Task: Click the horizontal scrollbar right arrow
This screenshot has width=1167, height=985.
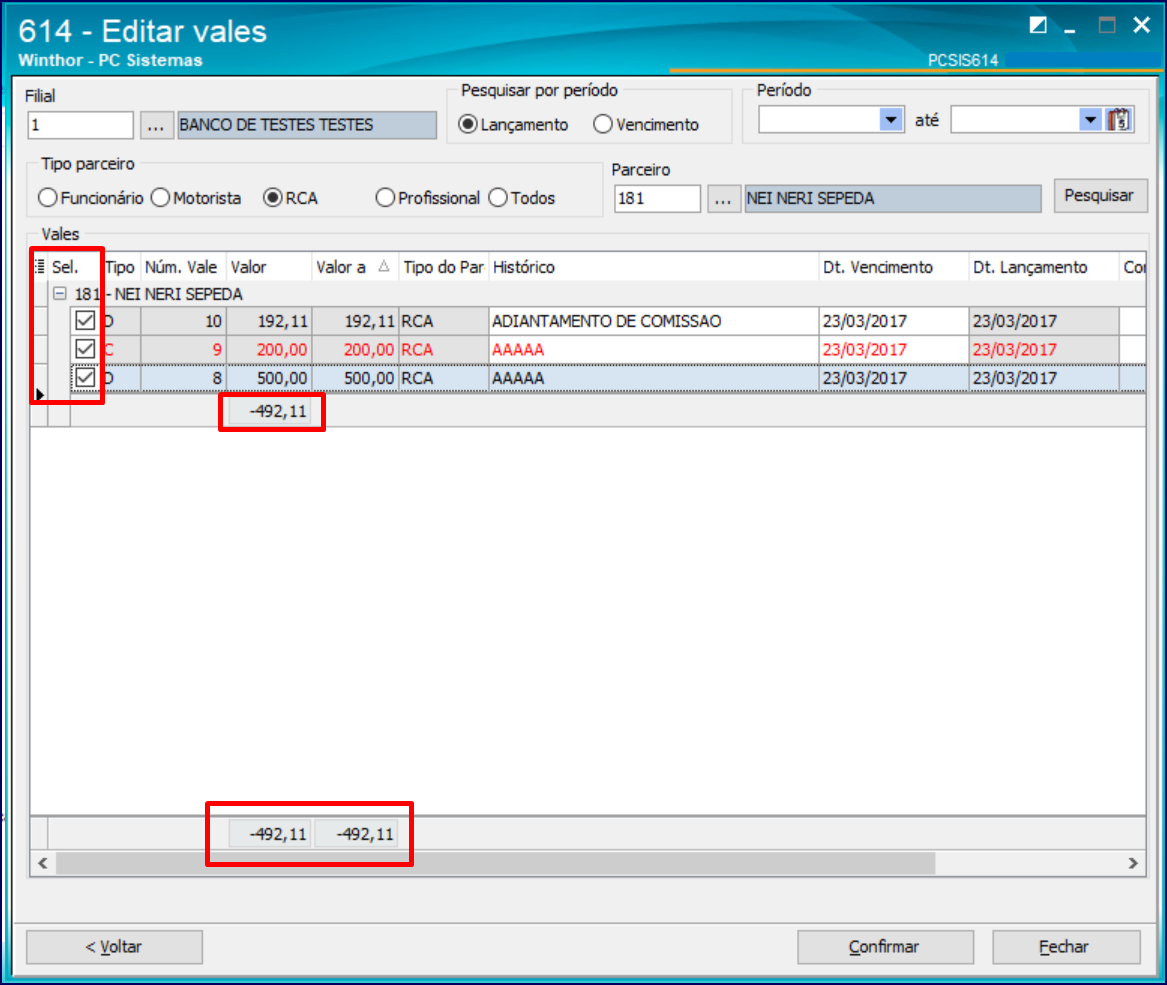Action: coord(1133,864)
